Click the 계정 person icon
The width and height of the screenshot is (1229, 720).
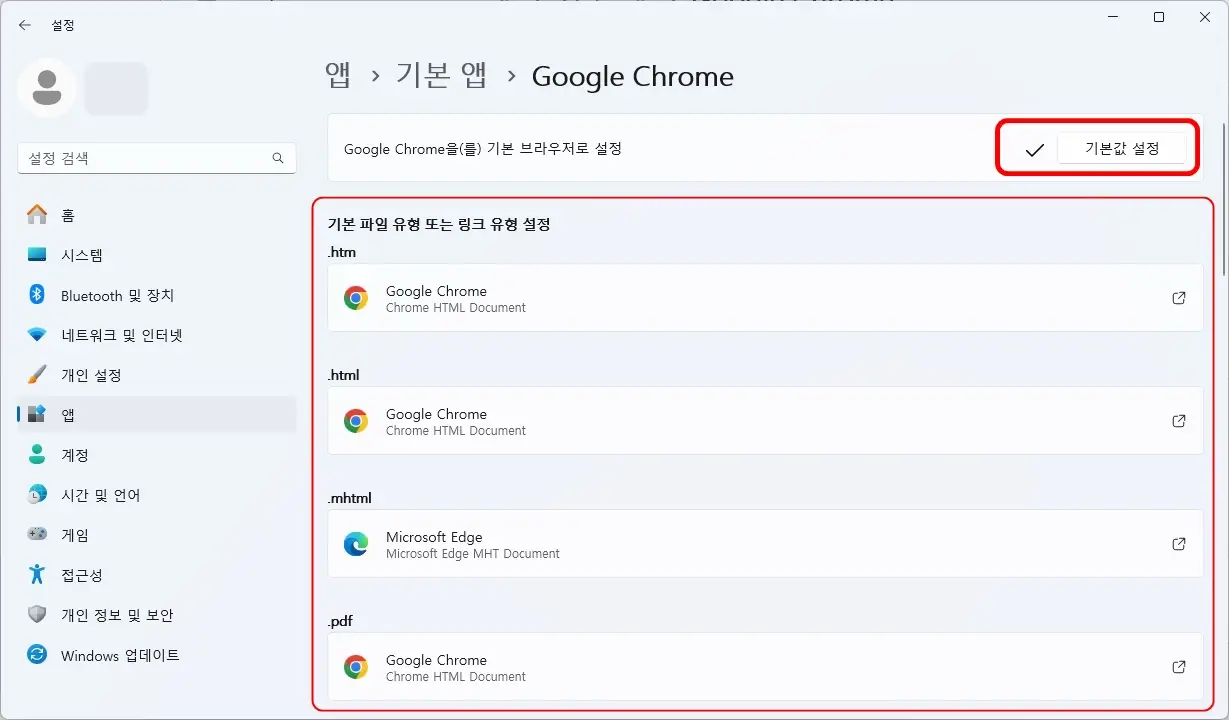coord(37,455)
